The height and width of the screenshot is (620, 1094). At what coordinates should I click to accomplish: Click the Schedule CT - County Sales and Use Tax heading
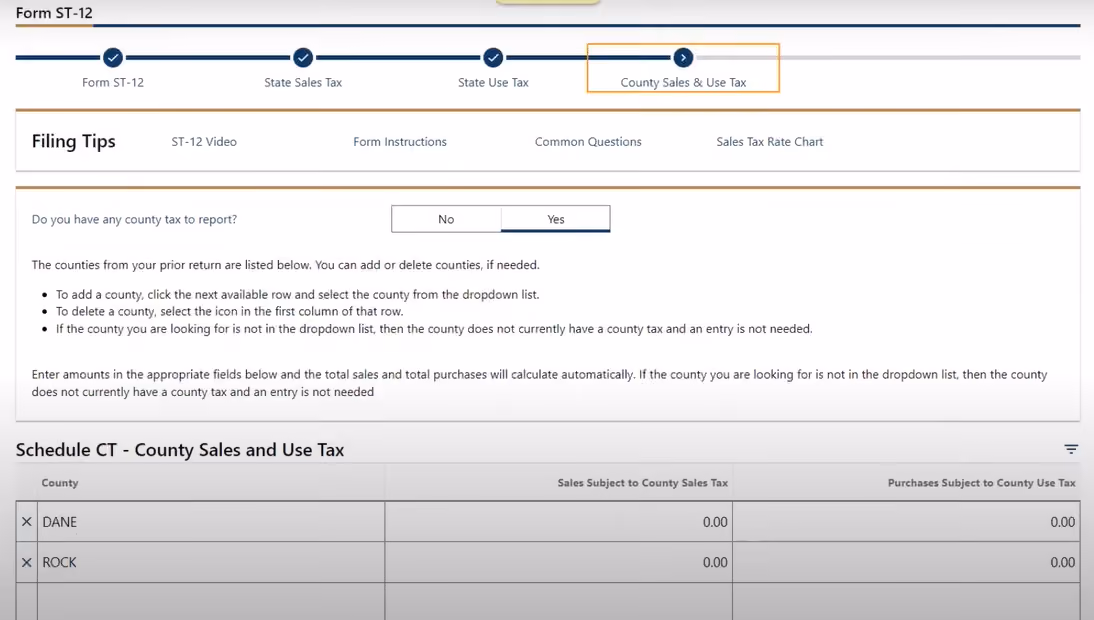tap(180, 450)
